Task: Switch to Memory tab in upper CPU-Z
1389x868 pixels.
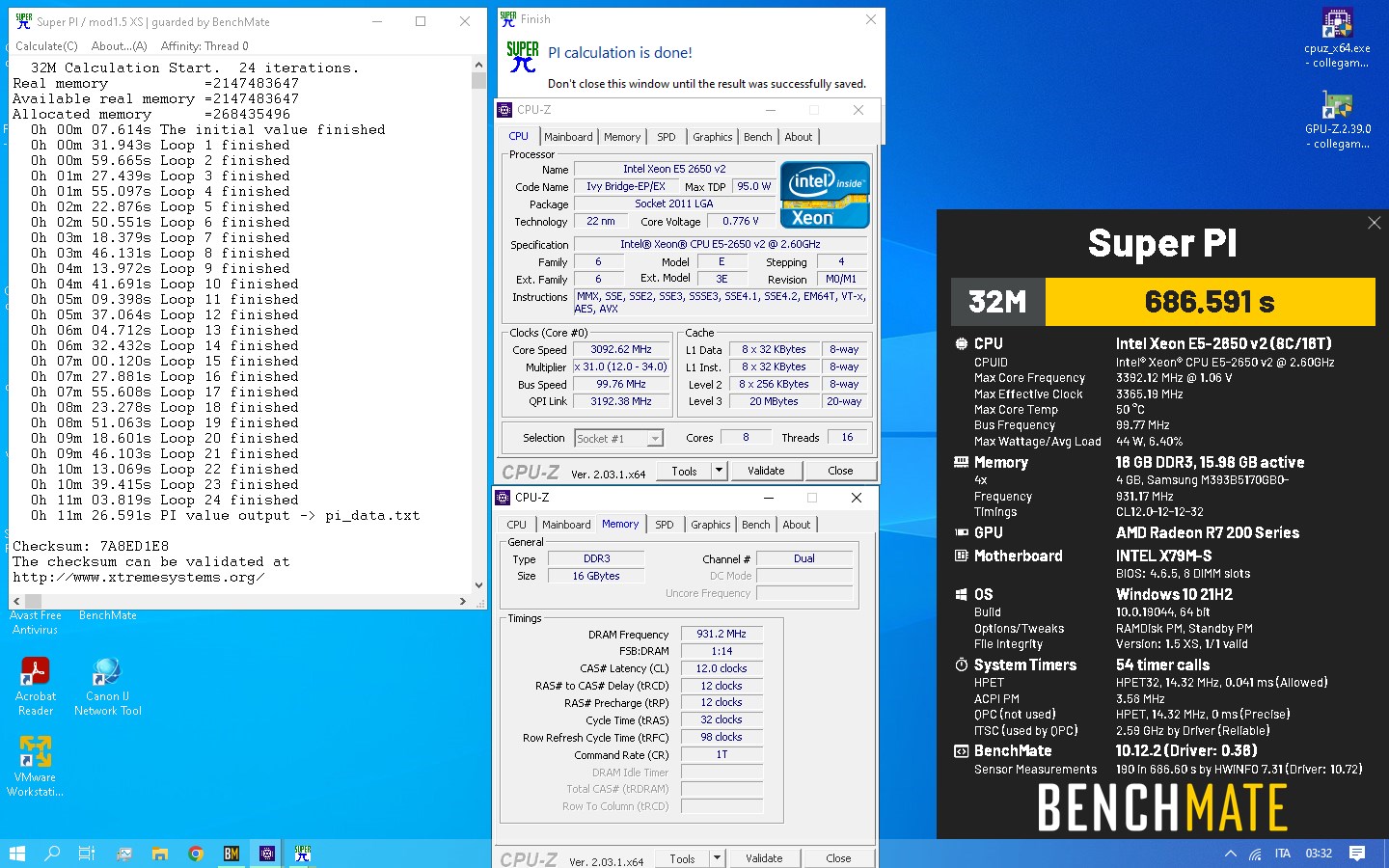Action: [622, 137]
